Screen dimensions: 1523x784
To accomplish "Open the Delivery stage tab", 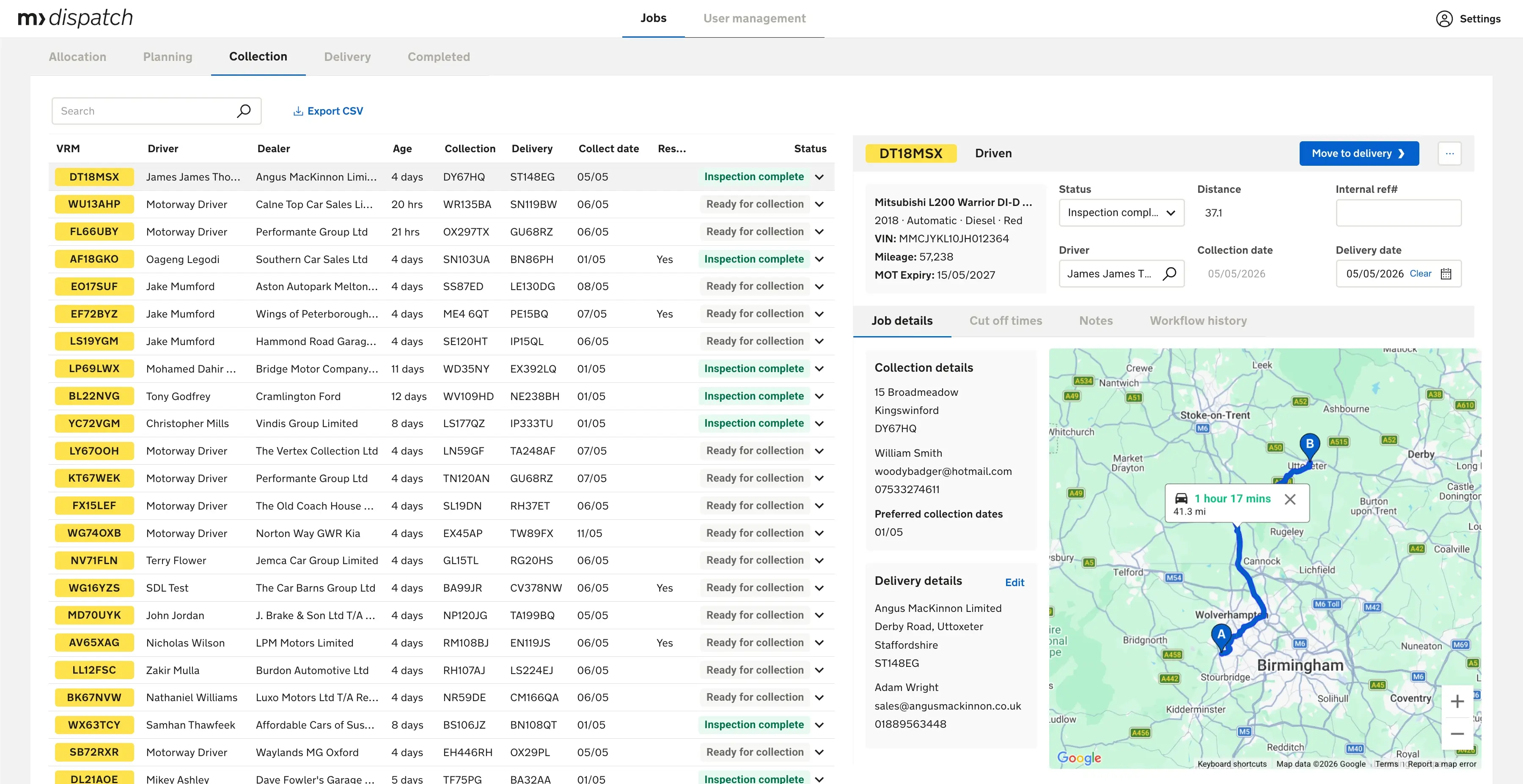I will coord(348,57).
